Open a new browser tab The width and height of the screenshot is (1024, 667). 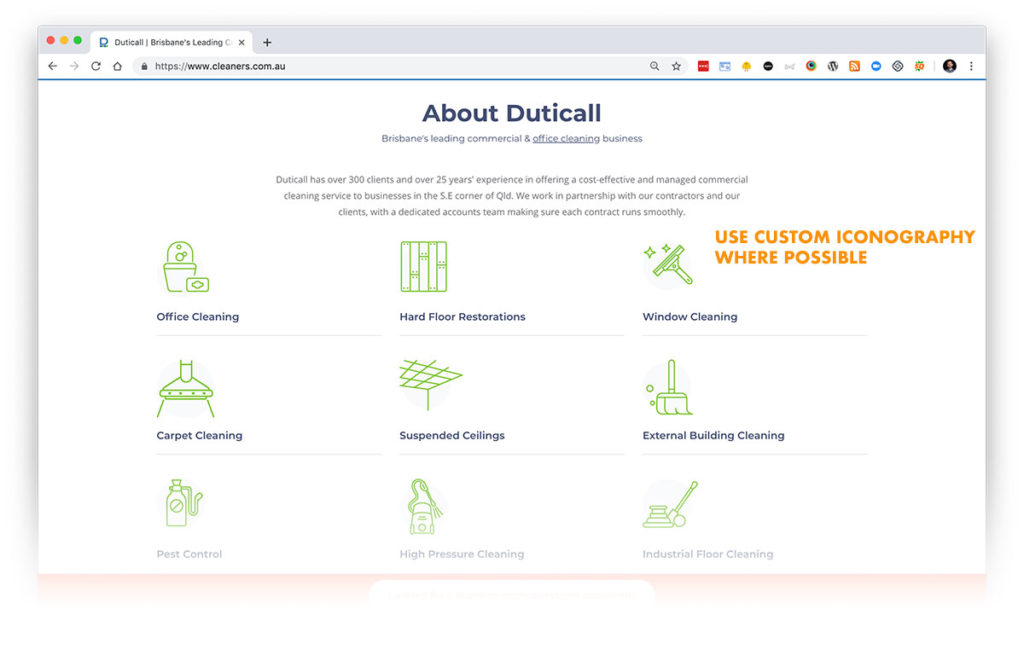267,42
